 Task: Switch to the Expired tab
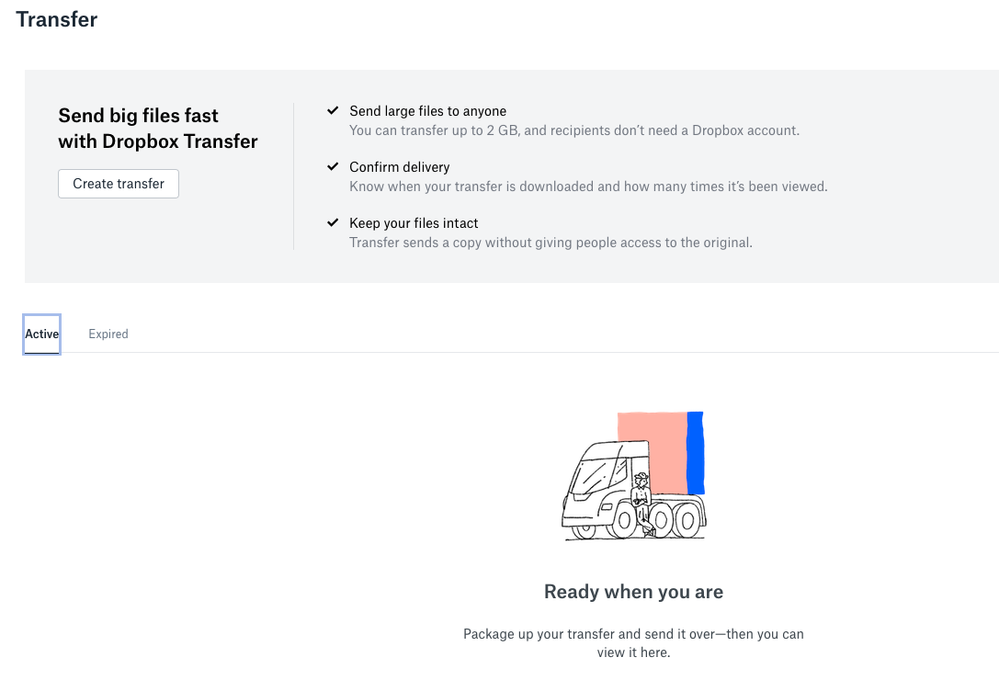(x=108, y=334)
